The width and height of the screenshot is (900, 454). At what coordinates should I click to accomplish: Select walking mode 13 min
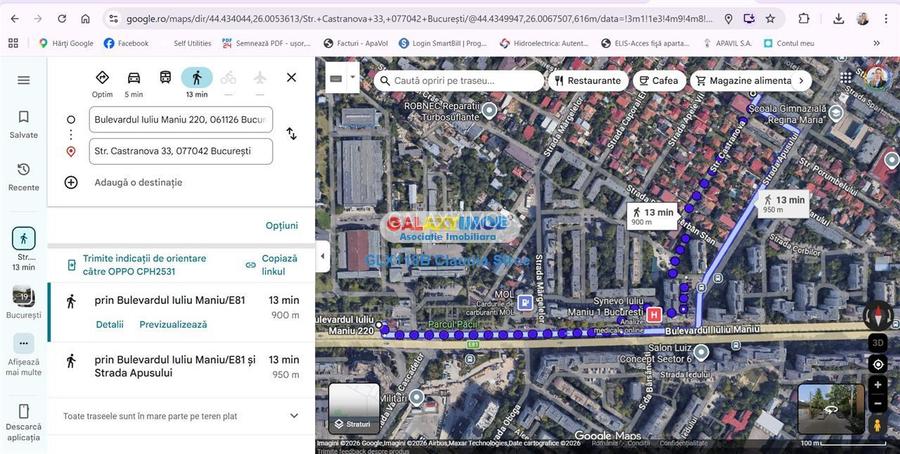click(197, 83)
